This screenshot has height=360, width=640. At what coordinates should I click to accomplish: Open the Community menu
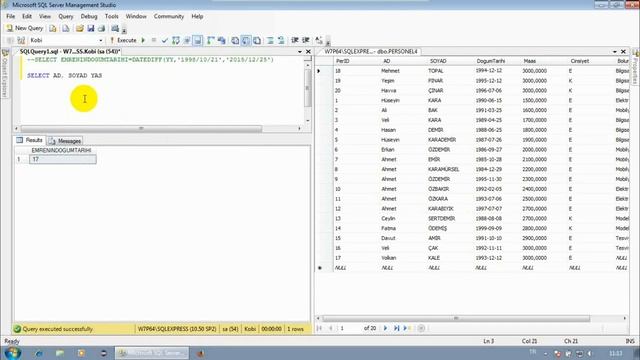coord(169,16)
